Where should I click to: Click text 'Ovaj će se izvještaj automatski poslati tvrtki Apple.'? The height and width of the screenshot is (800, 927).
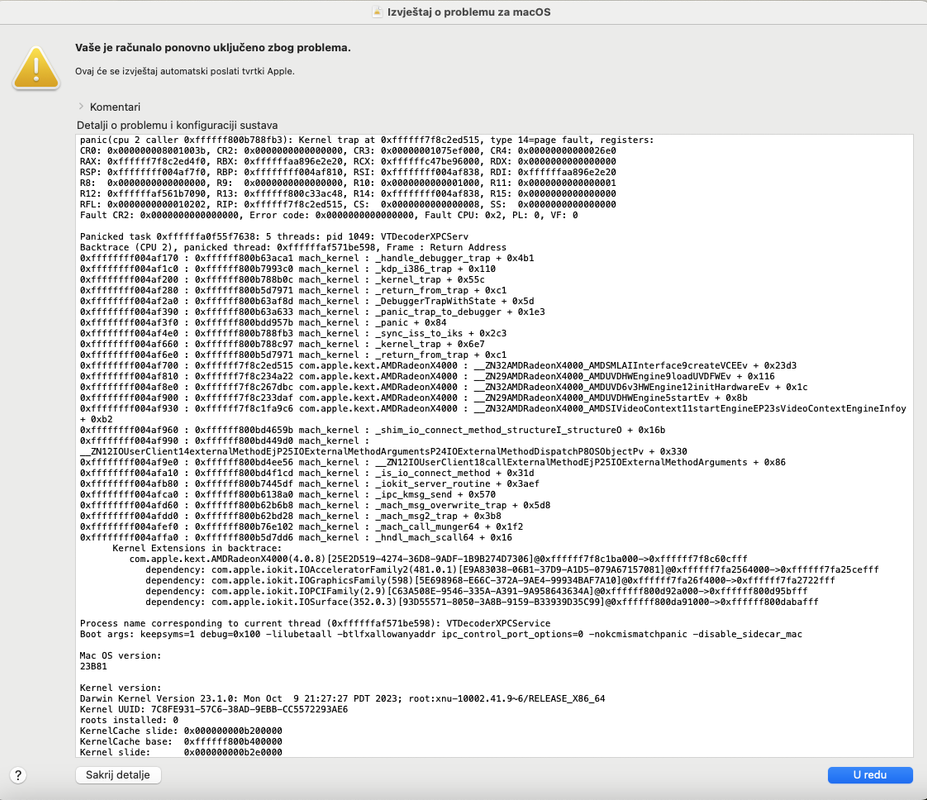tap(184, 71)
